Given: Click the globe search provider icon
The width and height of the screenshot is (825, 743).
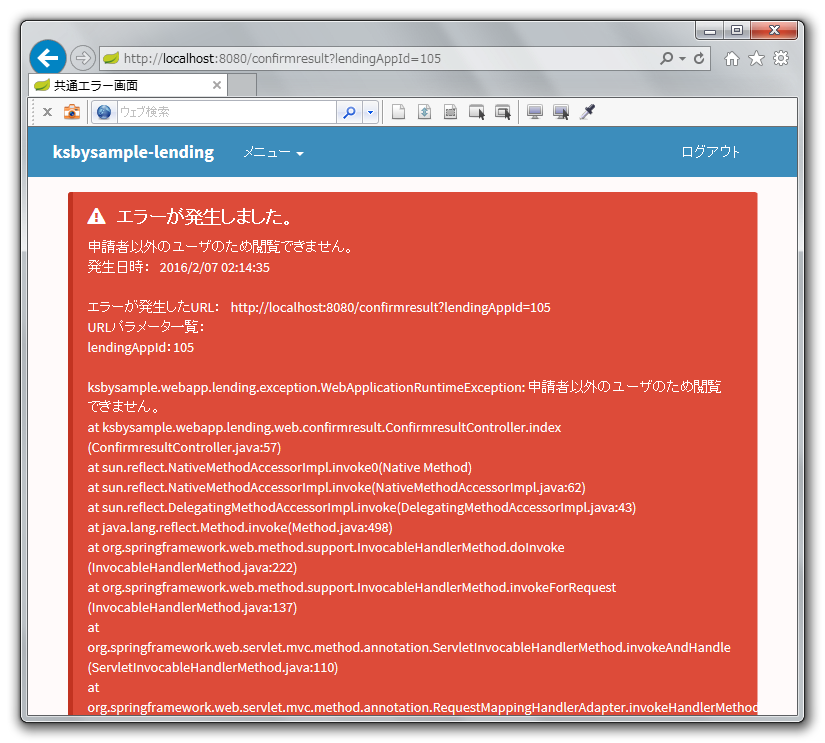Looking at the screenshot, I should point(104,112).
